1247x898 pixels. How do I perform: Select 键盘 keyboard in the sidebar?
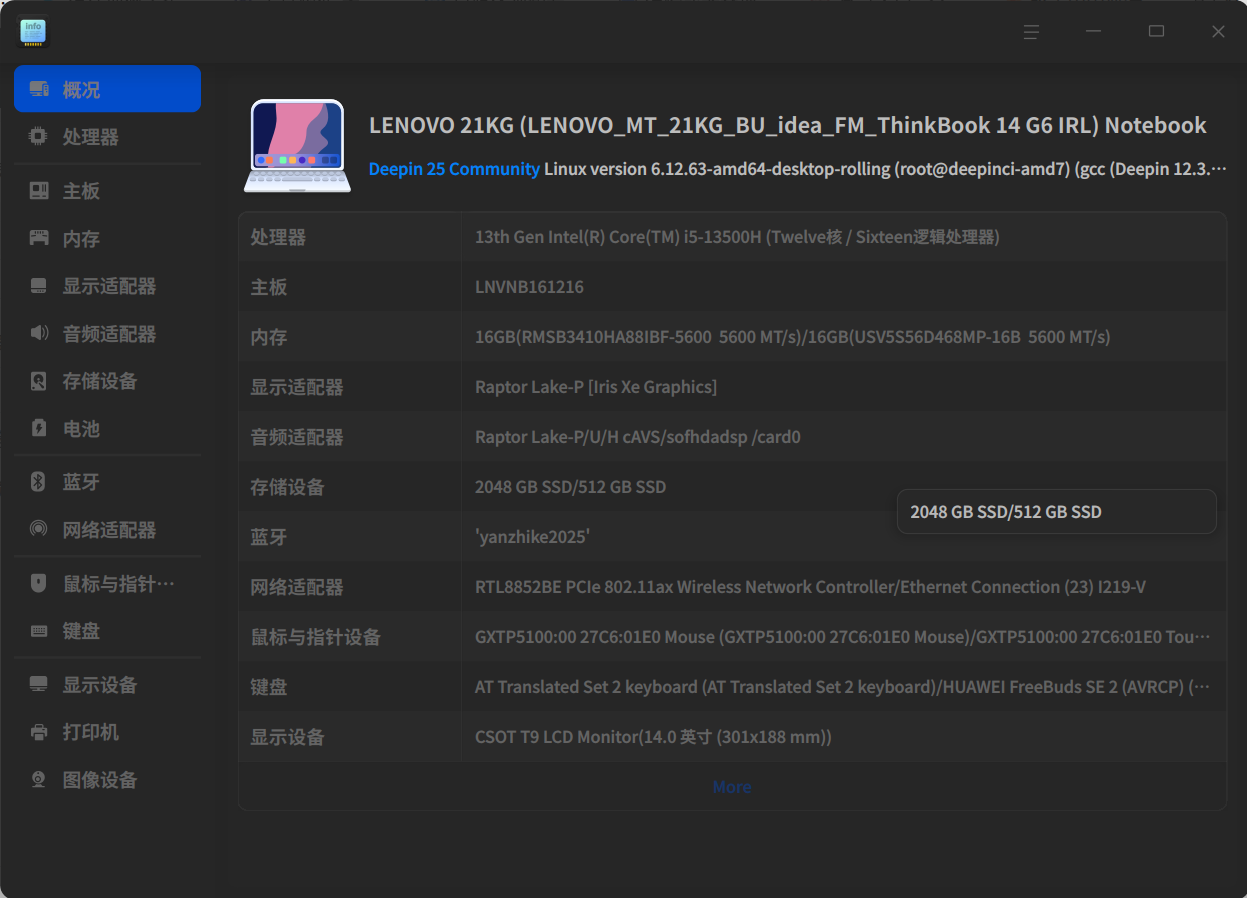[x=107, y=631]
